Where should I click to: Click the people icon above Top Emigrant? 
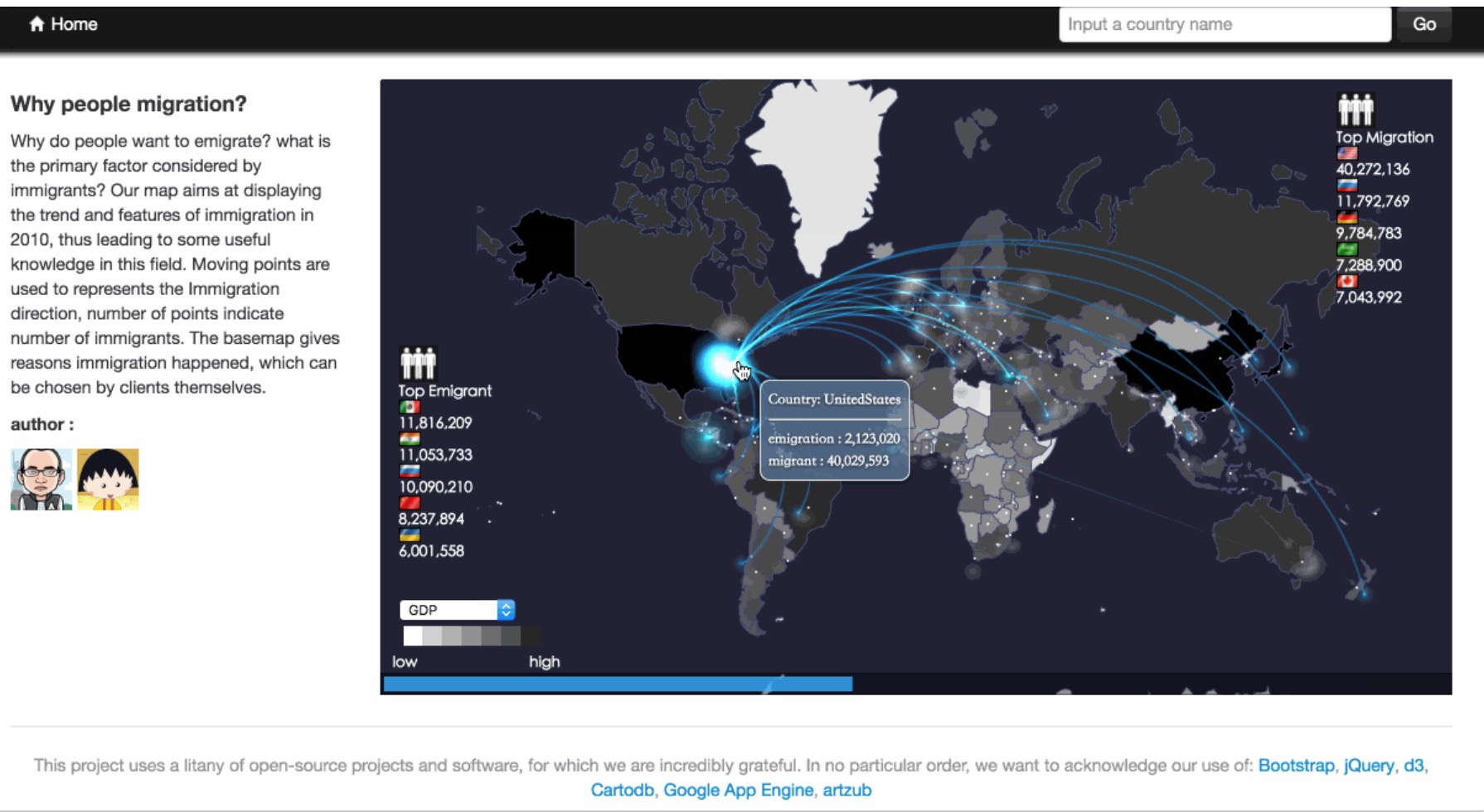(418, 363)
